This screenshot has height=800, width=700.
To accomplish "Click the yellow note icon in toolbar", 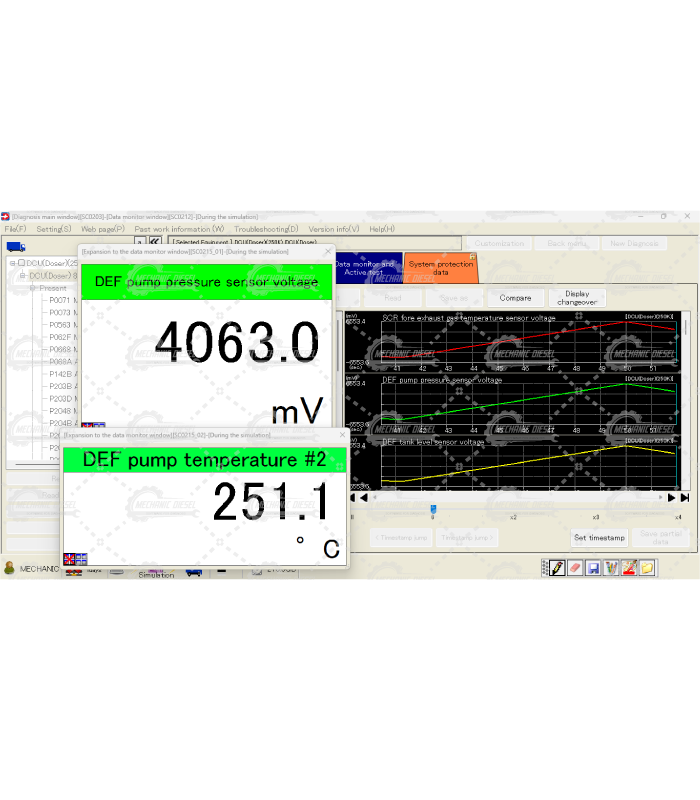I will tap(647, 568).
